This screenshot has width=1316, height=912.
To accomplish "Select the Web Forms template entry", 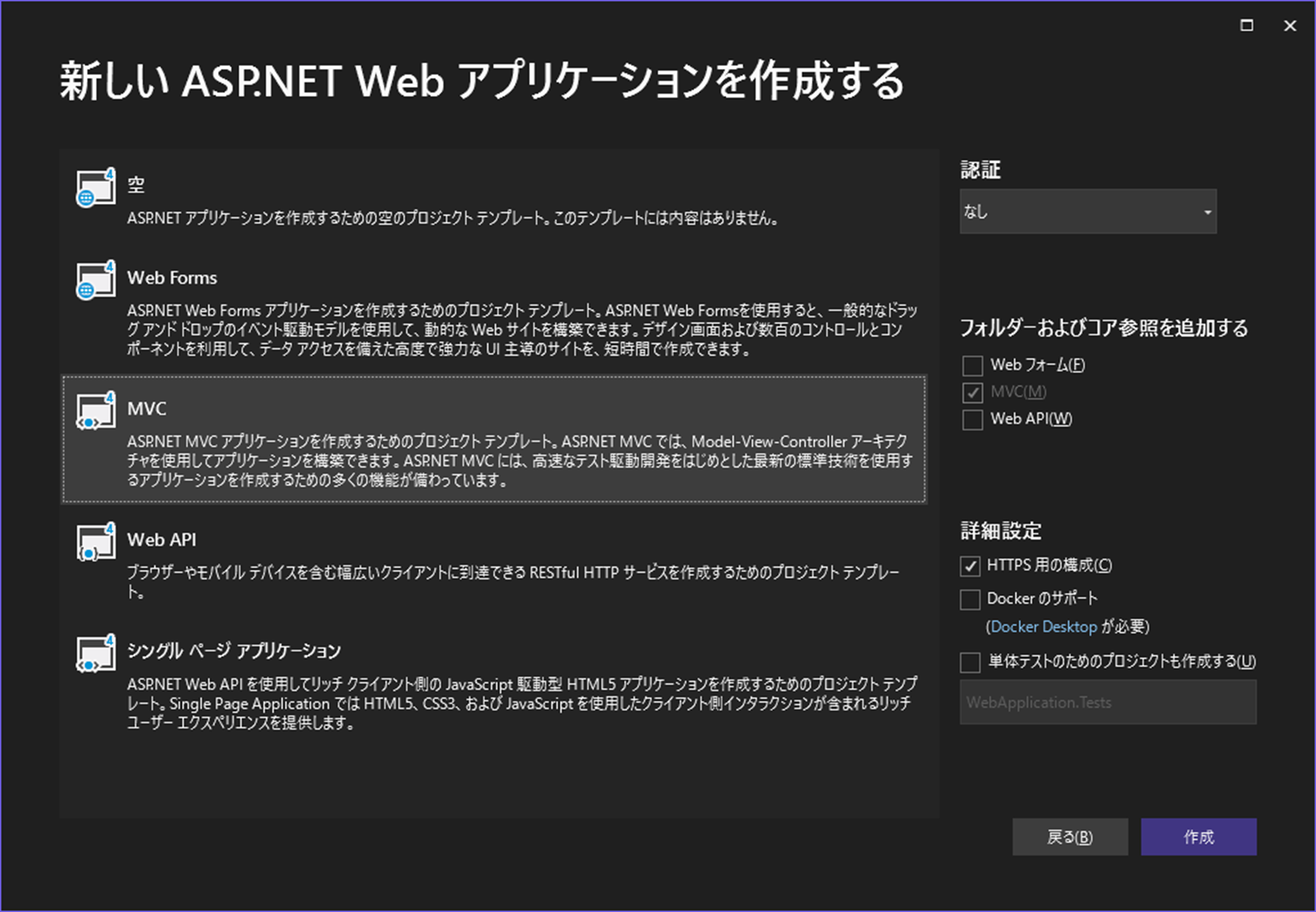I will pos(493,312).
